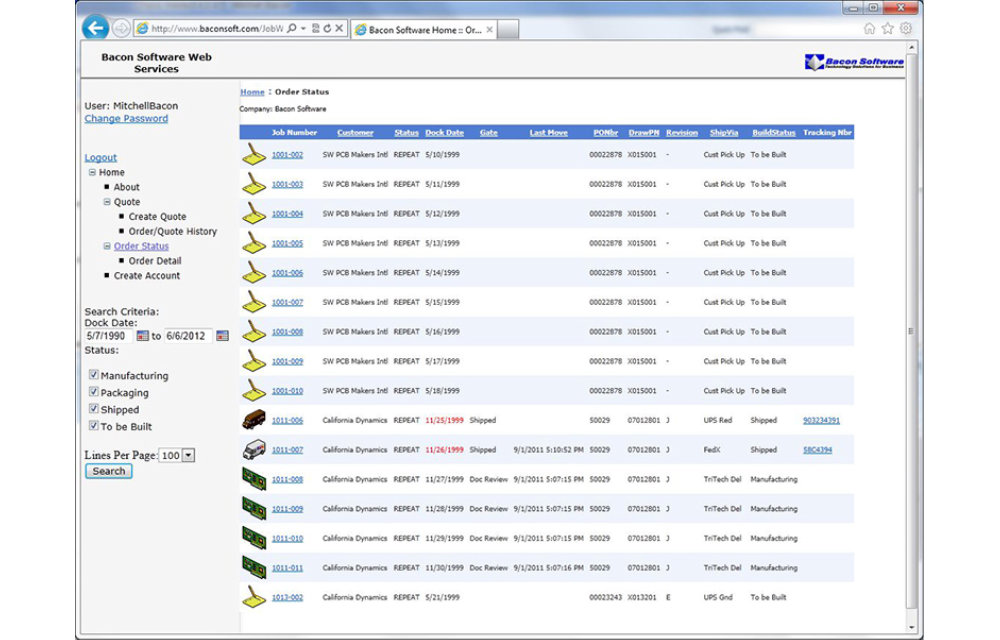Open the browser Favorites star icon
This screenshot has height=640, width=1000.
point(888,29)
